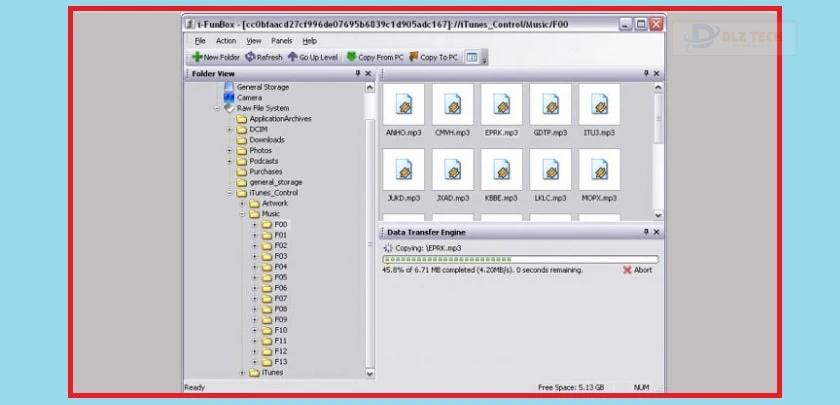This screenshot has width=840, height=405.
Task: Select the Downloads folder
Action: pos(267,140)
